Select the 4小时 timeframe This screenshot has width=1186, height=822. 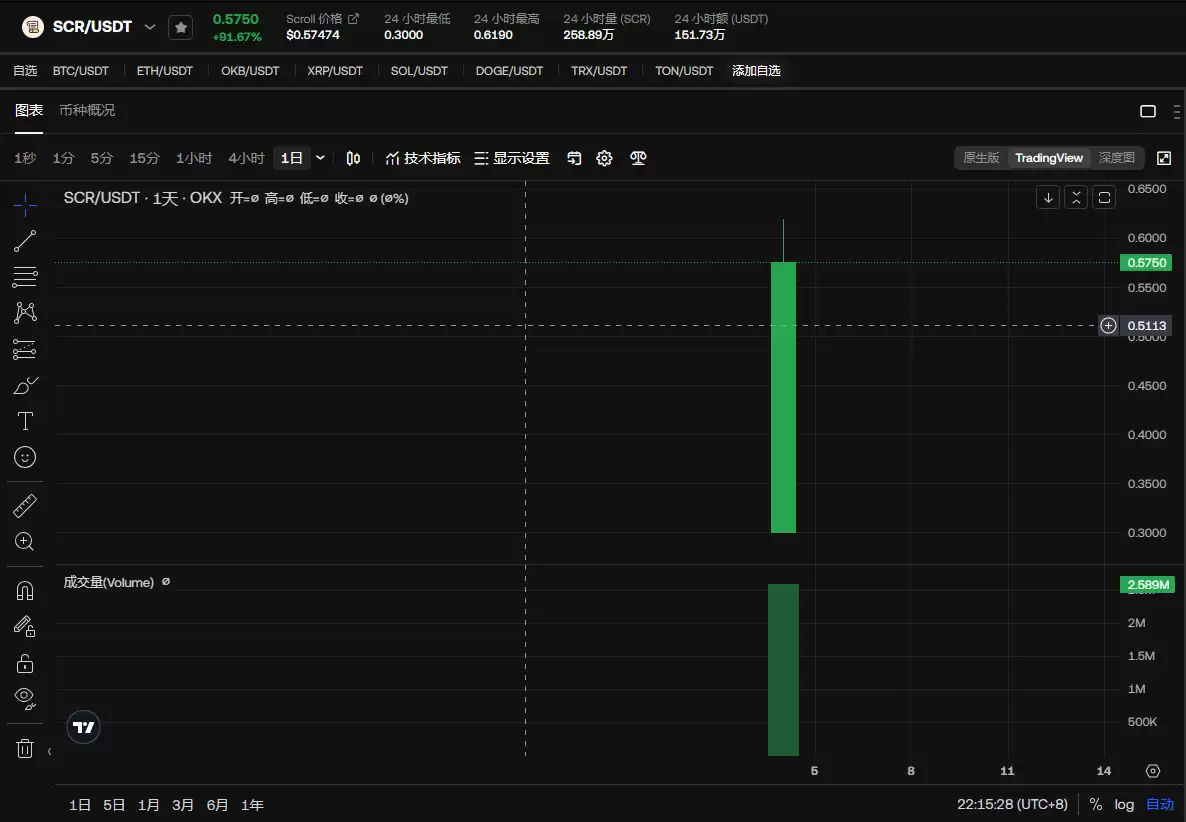[246, 158]
